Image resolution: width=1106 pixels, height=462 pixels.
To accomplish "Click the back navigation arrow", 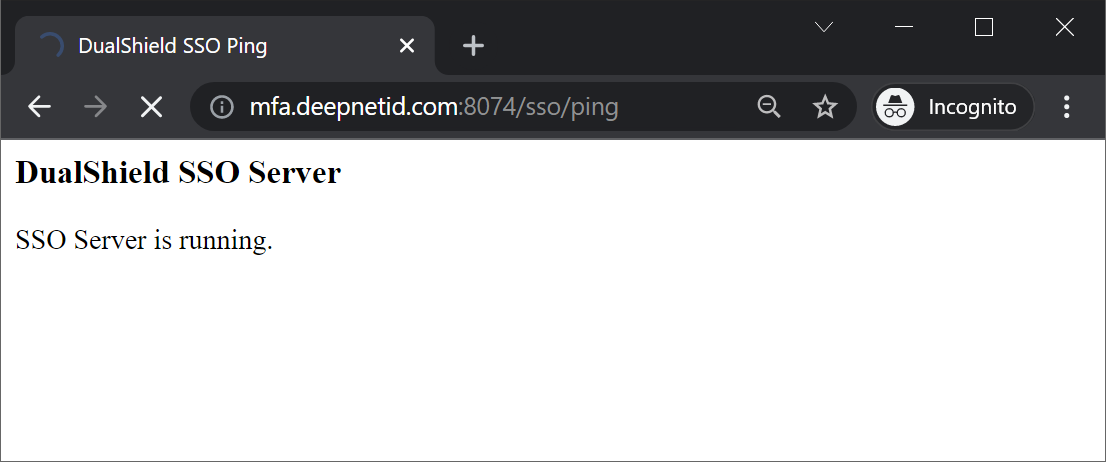I will tap(39, 107).
